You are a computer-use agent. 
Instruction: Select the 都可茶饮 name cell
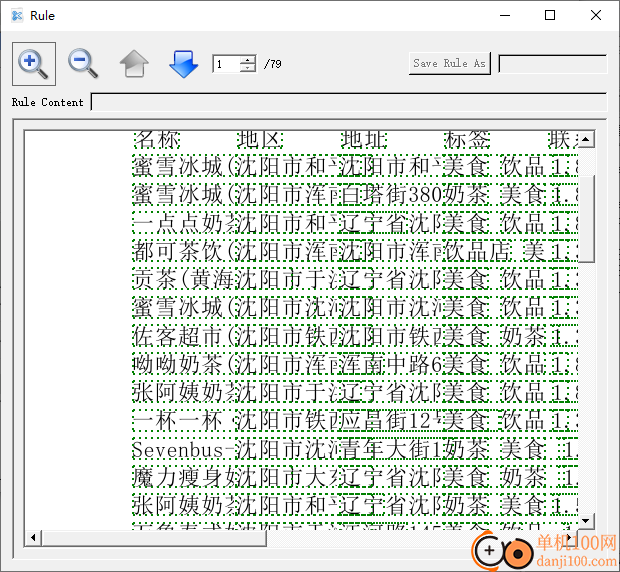(x=184, y=251)
